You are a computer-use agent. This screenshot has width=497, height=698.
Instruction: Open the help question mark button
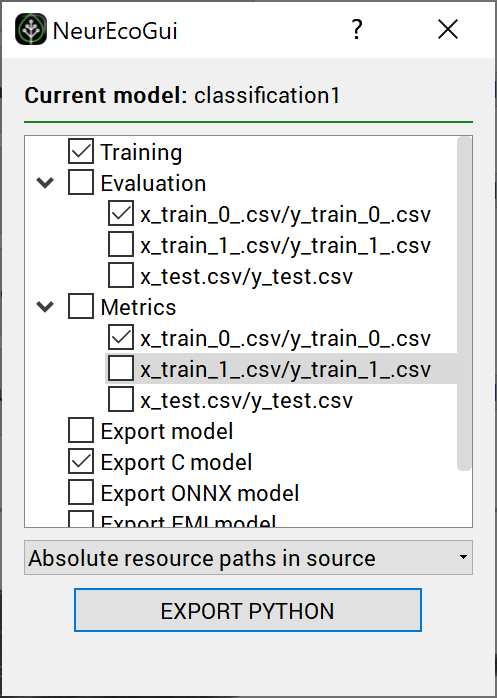tap(356, 30)
